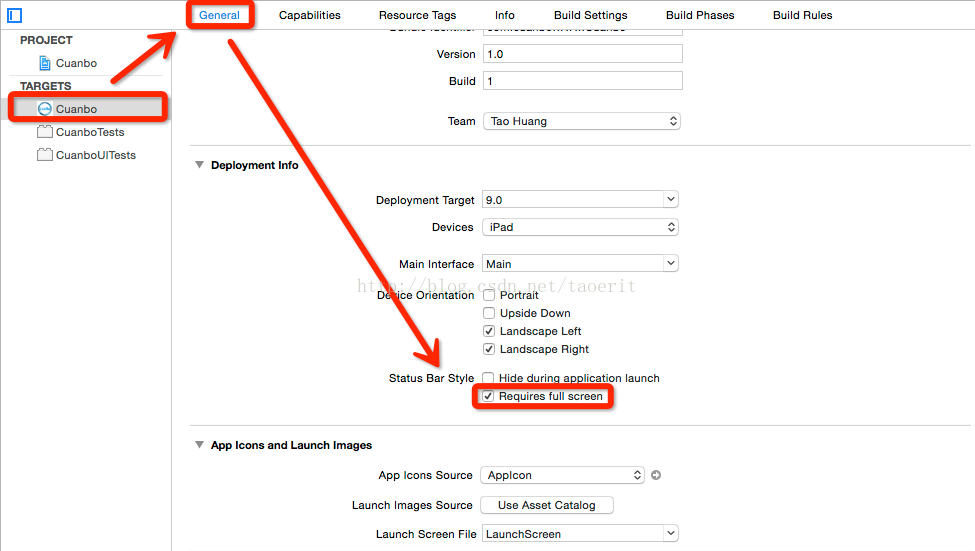975x551 pixels.
Task: Click the Cuanbo app target icon
Action: tap(45, 109)
